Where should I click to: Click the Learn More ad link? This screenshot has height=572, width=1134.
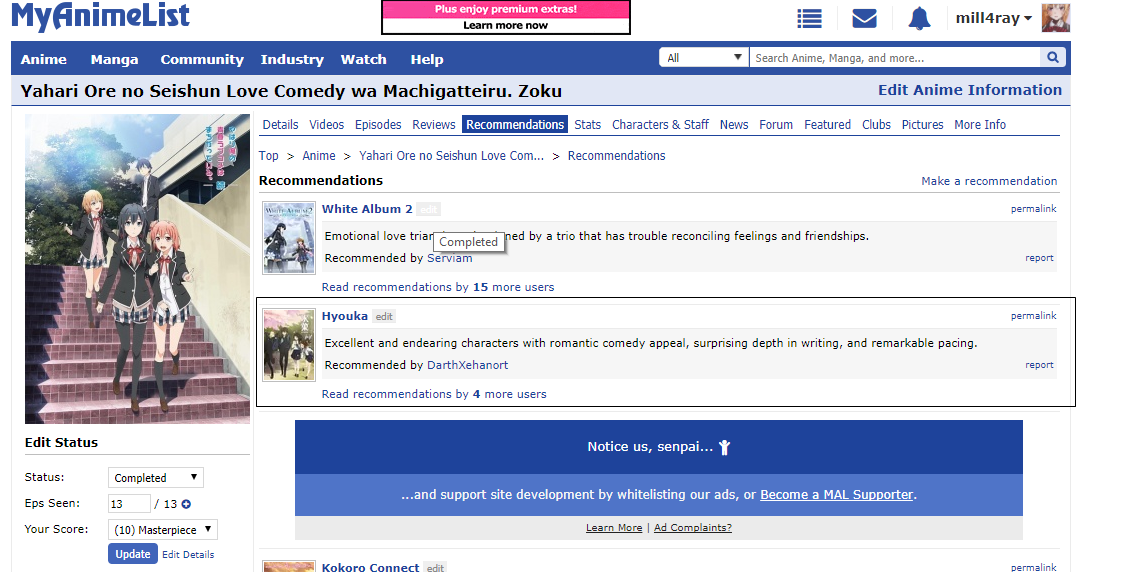pyautogui.click(x=614, y=527)
